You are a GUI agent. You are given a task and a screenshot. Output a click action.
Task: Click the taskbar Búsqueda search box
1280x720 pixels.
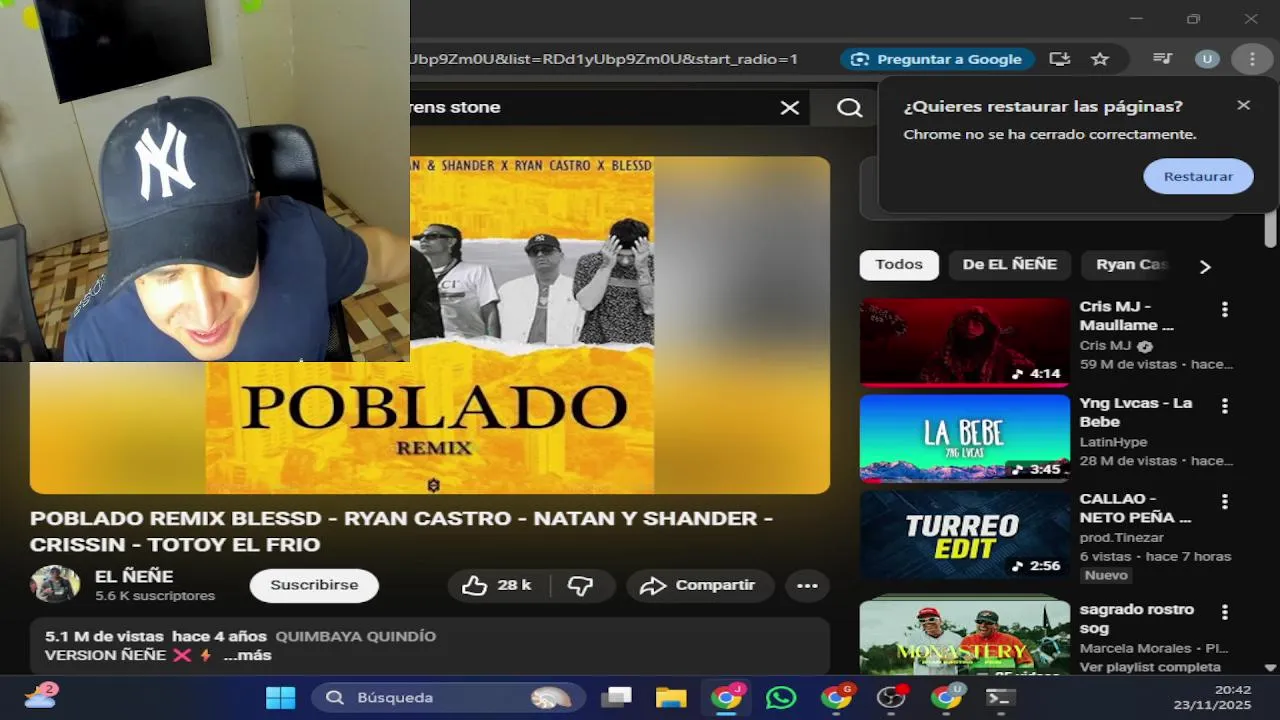448,697
